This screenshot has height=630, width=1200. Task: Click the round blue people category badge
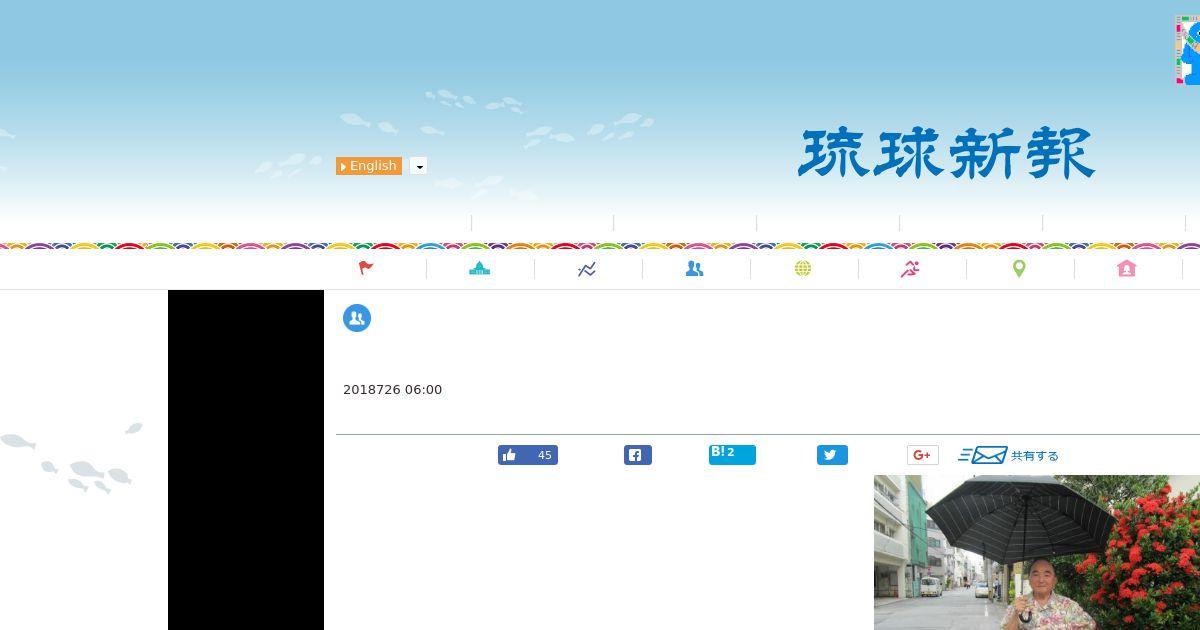coord(357,318)
